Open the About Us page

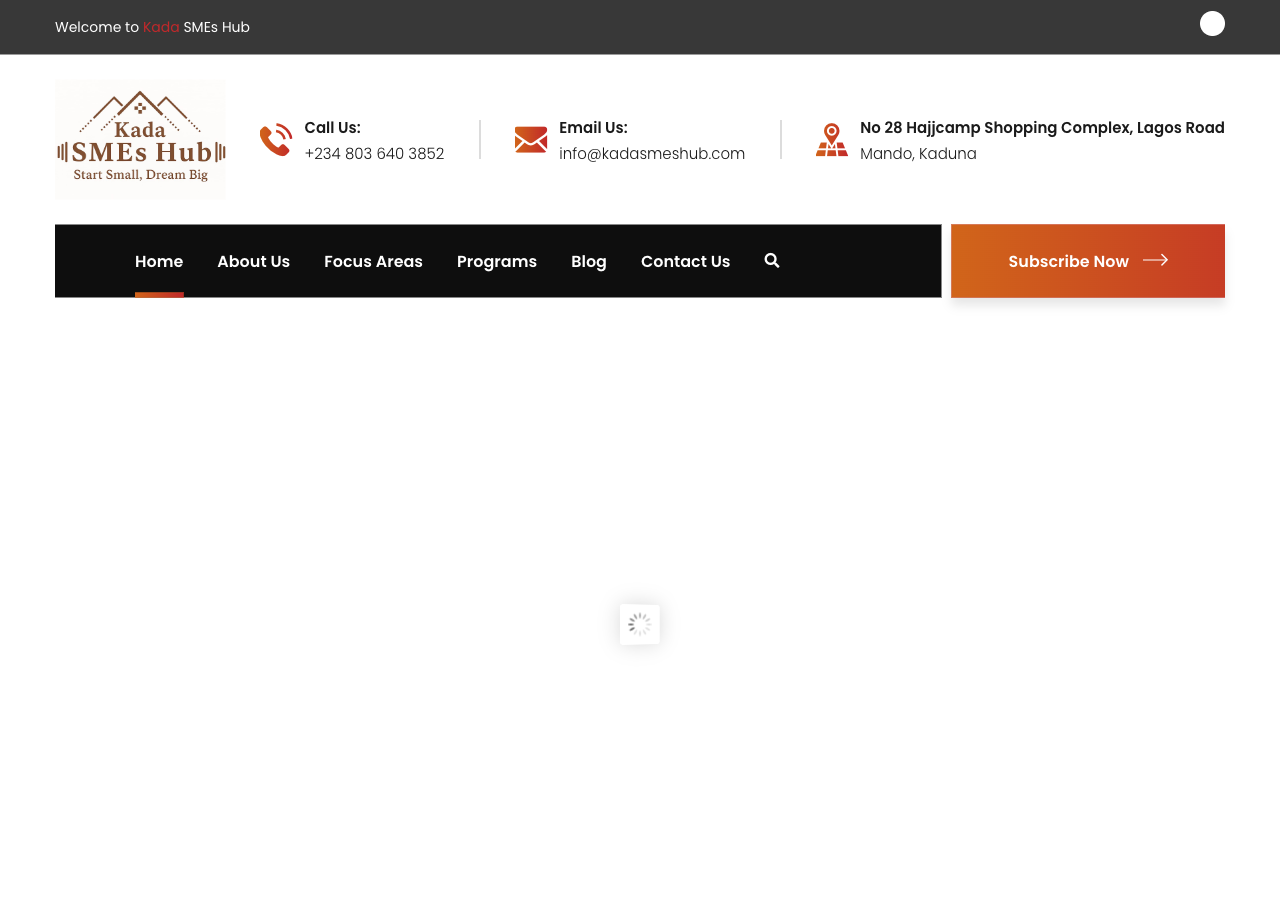pos(253,261)
